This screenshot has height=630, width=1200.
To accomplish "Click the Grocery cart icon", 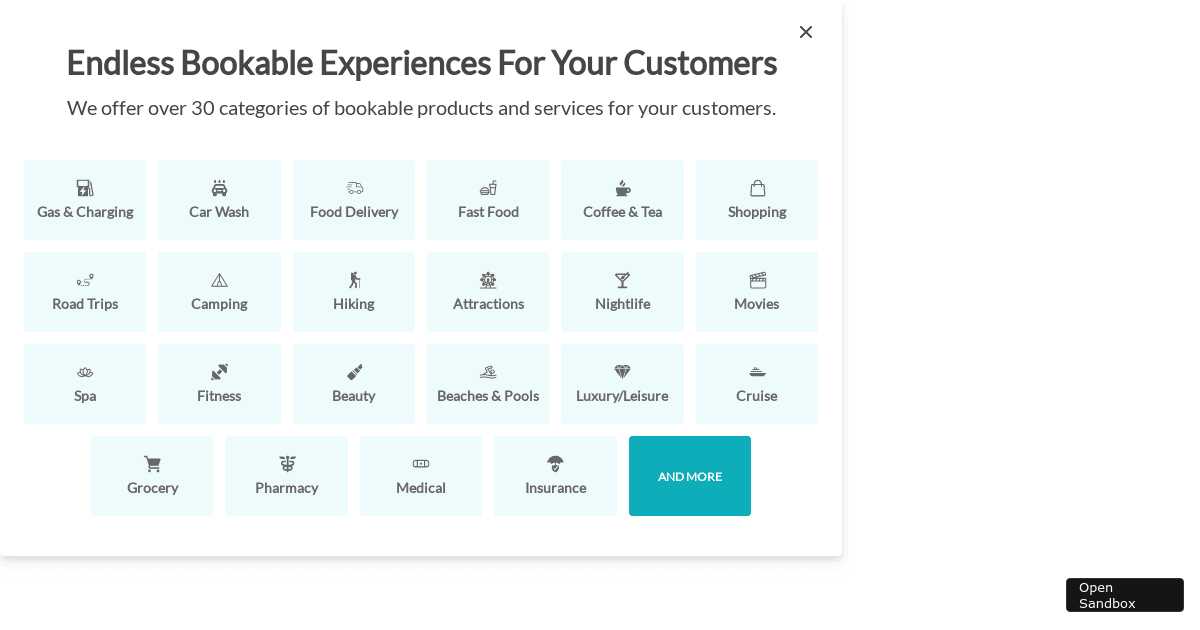I will click(152, 464).
